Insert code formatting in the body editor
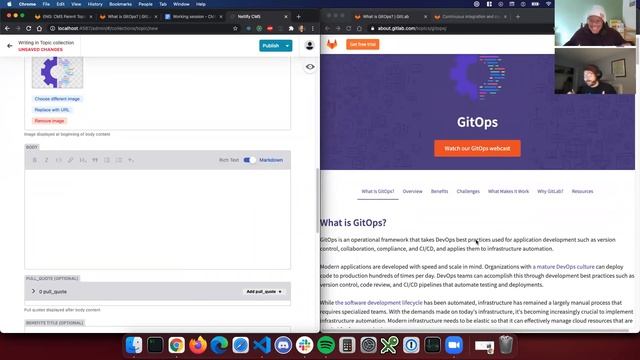The width and height of the screenshot is (640, 360). 58,160
